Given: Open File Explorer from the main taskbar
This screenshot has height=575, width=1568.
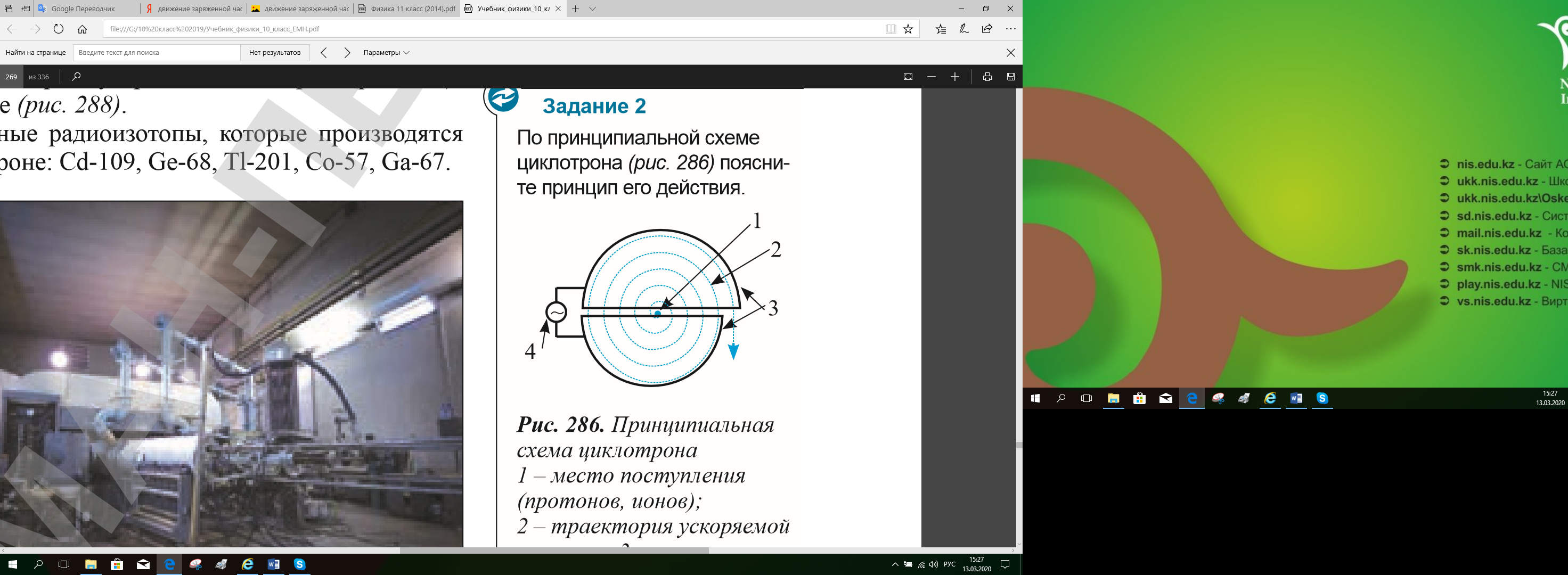Looking at the screenshot, I should point(90,565).
